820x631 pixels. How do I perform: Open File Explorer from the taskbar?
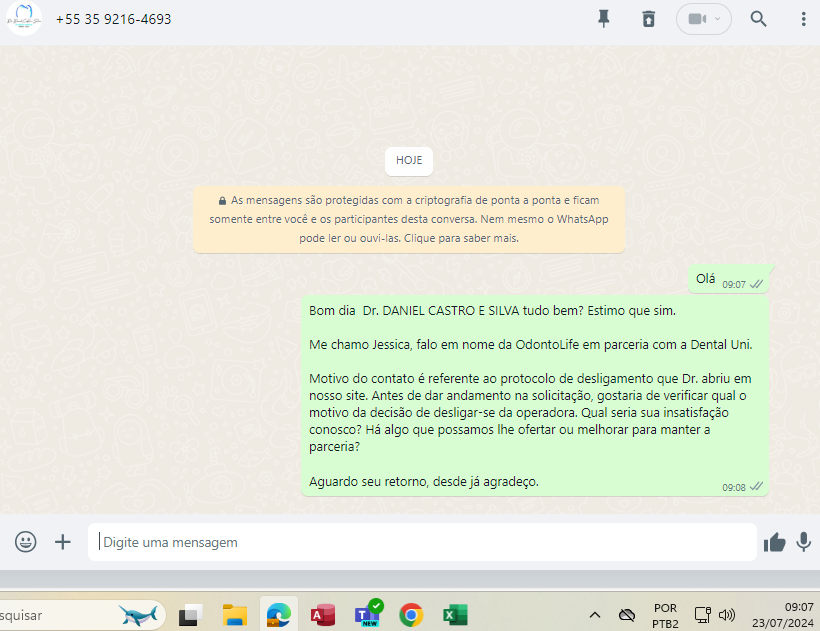coord(235,615)
